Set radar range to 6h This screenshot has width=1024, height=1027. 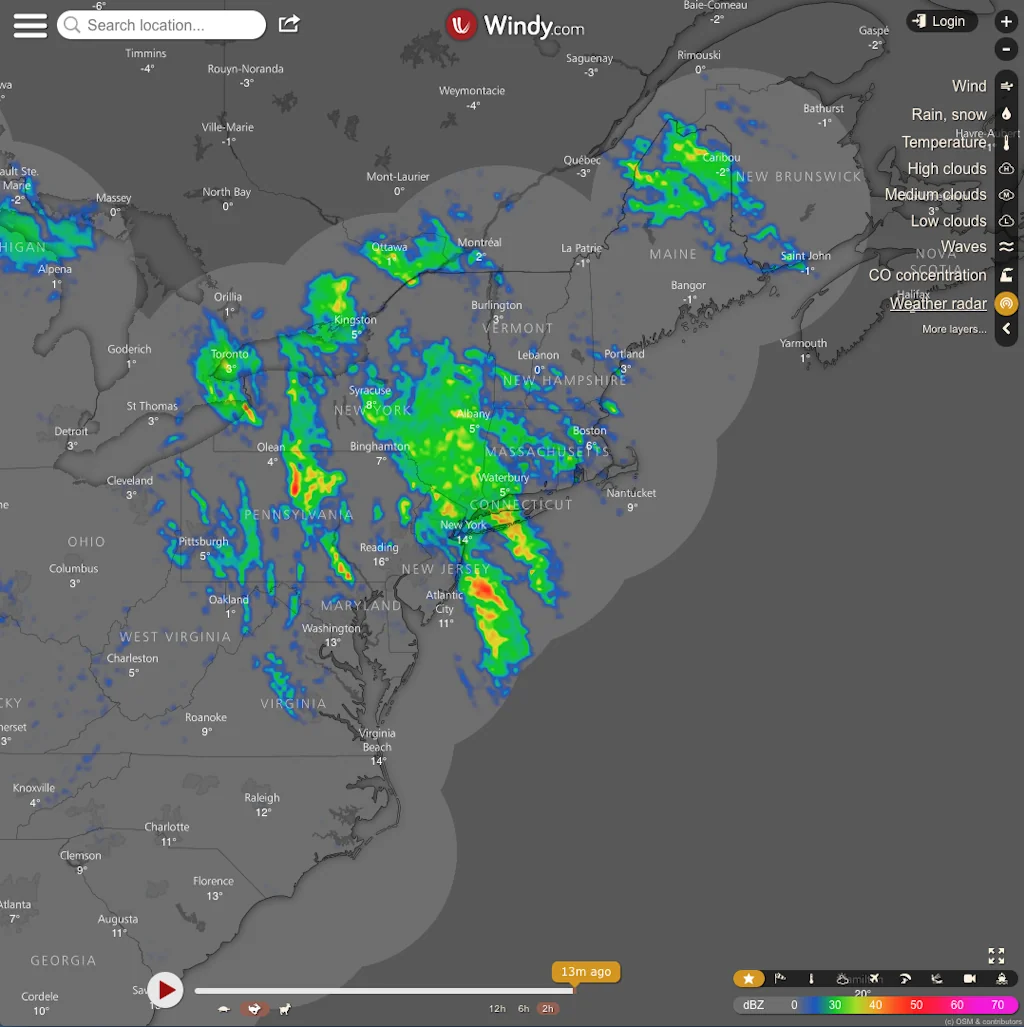[523, 1009]
